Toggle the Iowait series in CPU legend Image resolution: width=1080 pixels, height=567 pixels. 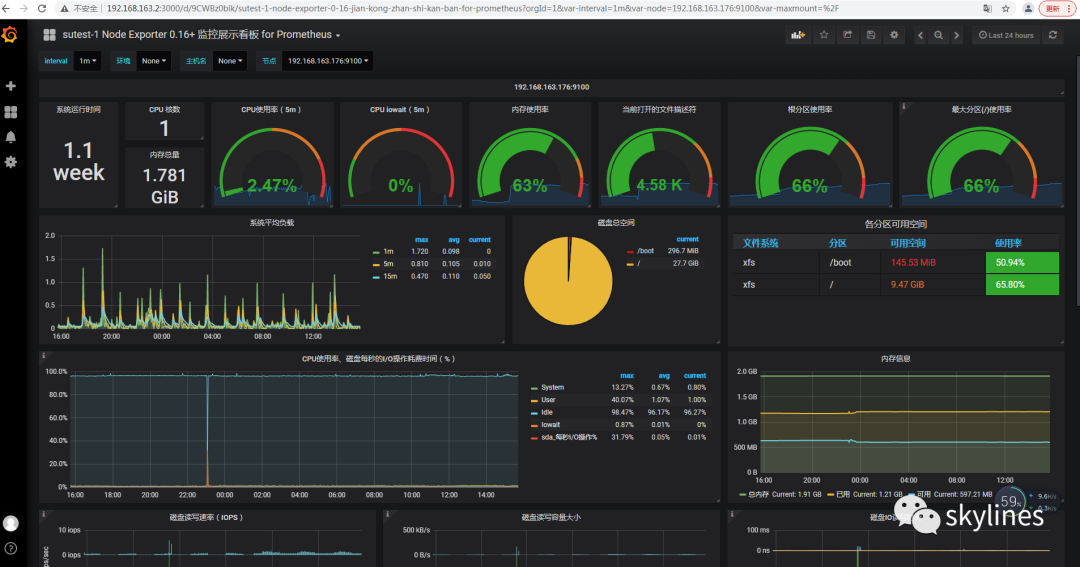point(548,425)
